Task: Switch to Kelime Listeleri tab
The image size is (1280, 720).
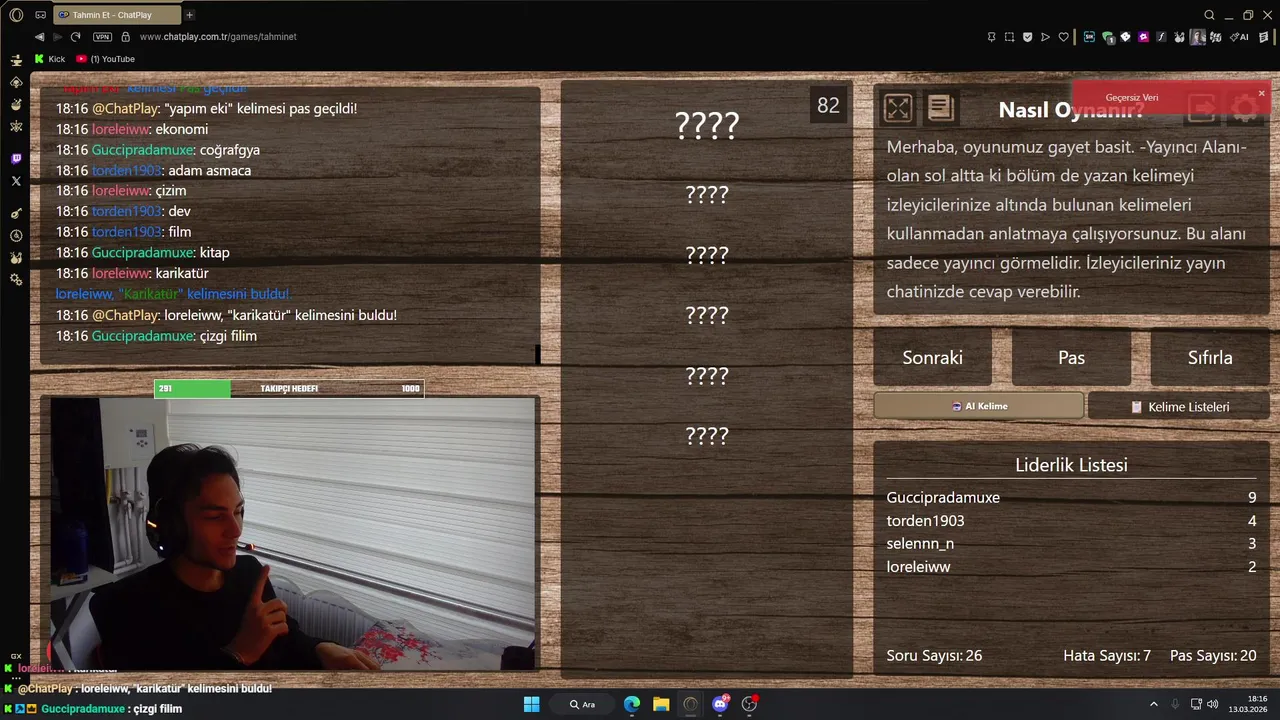Action: 1179,406
